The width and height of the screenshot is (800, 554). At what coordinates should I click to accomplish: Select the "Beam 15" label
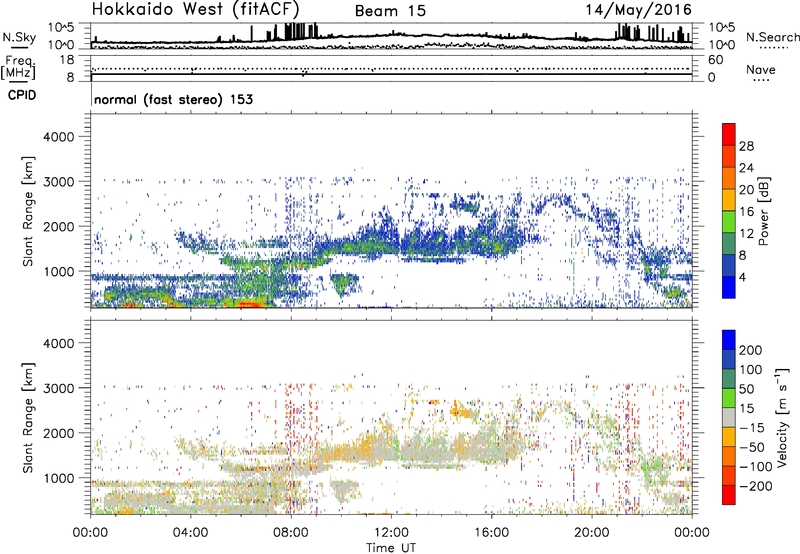390,11
